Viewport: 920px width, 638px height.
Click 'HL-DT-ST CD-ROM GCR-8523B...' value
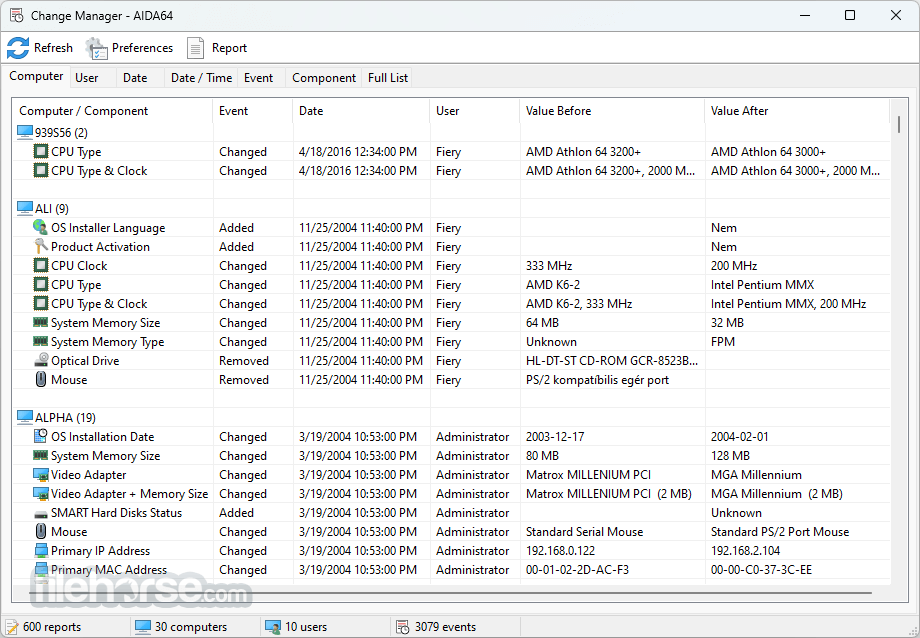click(x=611, y=361)
